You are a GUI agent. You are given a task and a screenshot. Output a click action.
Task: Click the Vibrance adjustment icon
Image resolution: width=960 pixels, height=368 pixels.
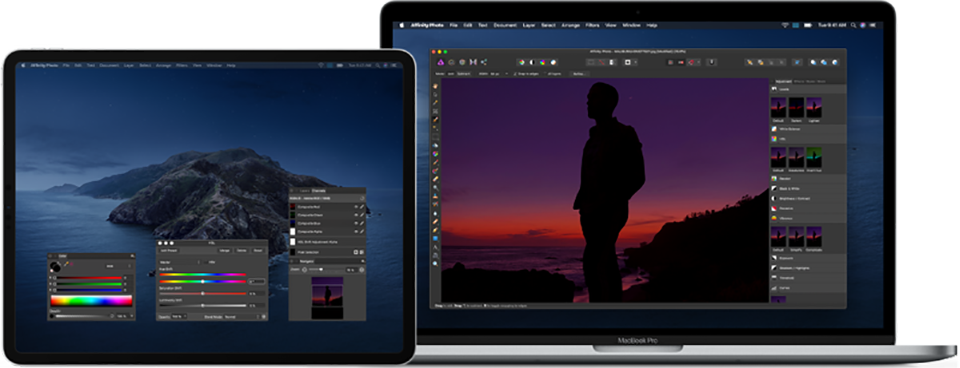pos(774,218)
